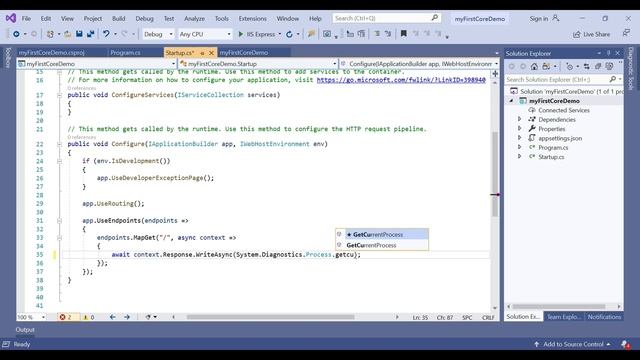Click the search magnifier in Quick Launch box
The width and height of the screenshot is (640, 360).
click(x=435, y=18)
